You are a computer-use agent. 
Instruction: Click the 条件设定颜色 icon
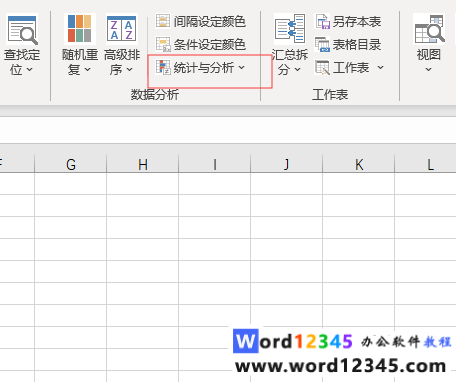163,44
